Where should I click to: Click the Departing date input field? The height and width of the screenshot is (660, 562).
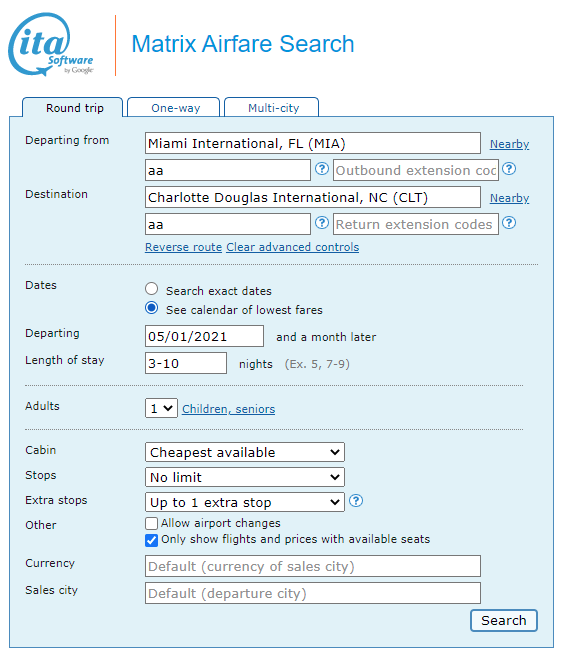click(205, 336)
